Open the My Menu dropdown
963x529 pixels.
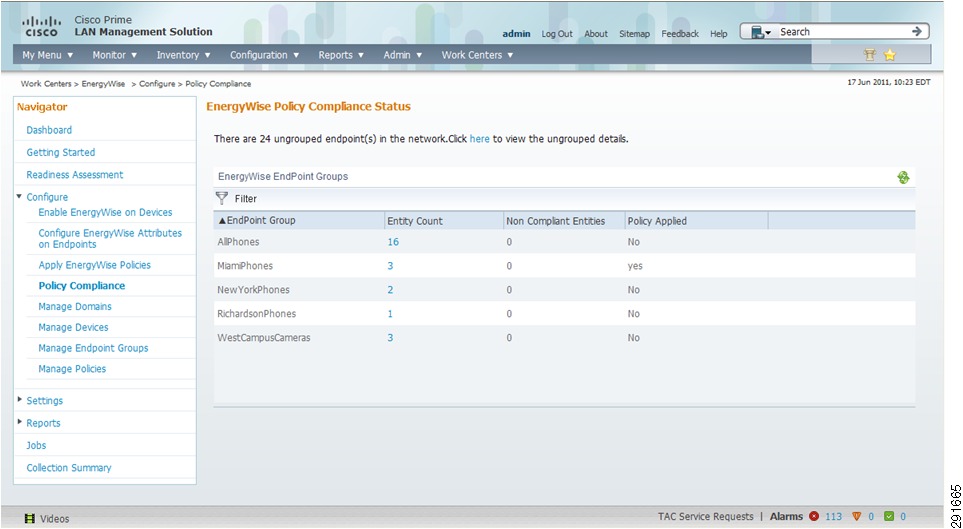[48, 55]
